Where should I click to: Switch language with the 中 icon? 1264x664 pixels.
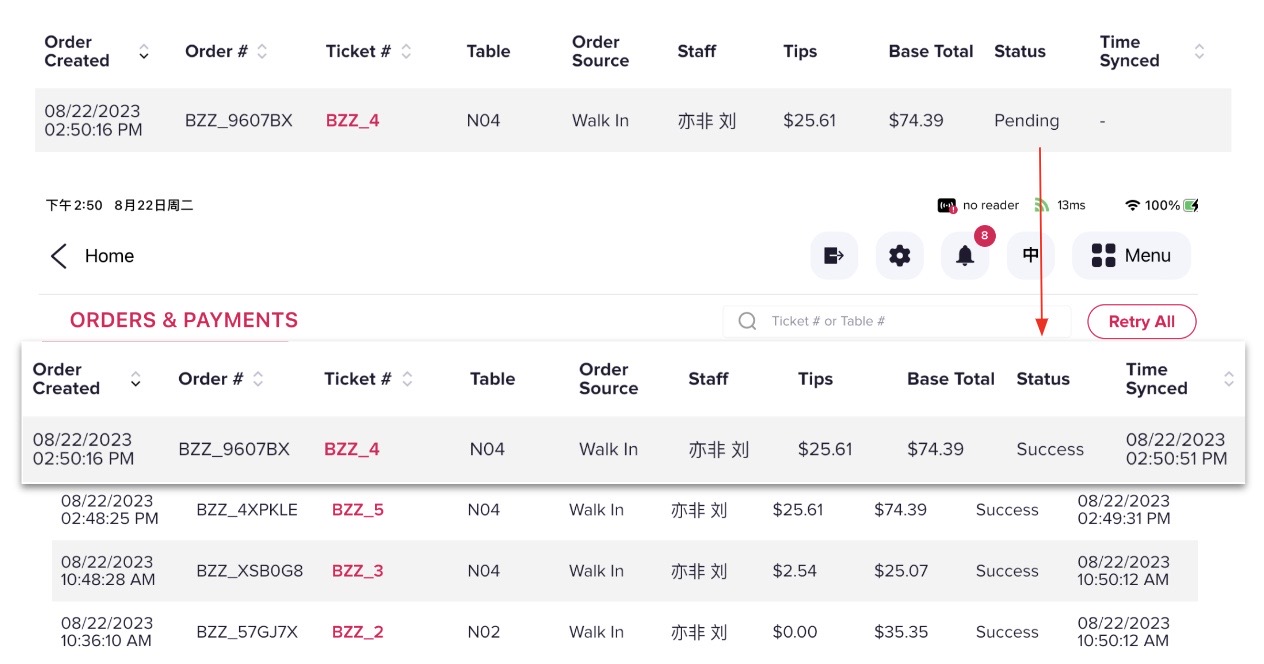tap(1031, 255)
